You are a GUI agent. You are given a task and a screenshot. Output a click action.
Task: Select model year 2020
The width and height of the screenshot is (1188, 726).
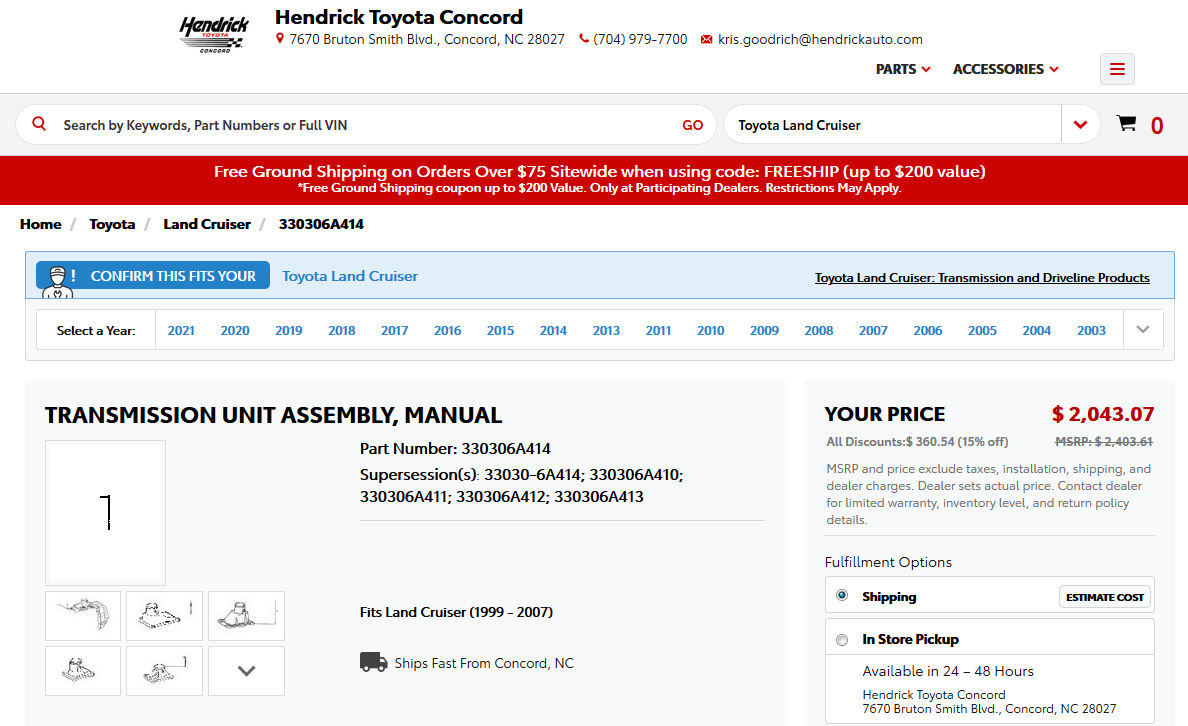(x=235, y=330)
